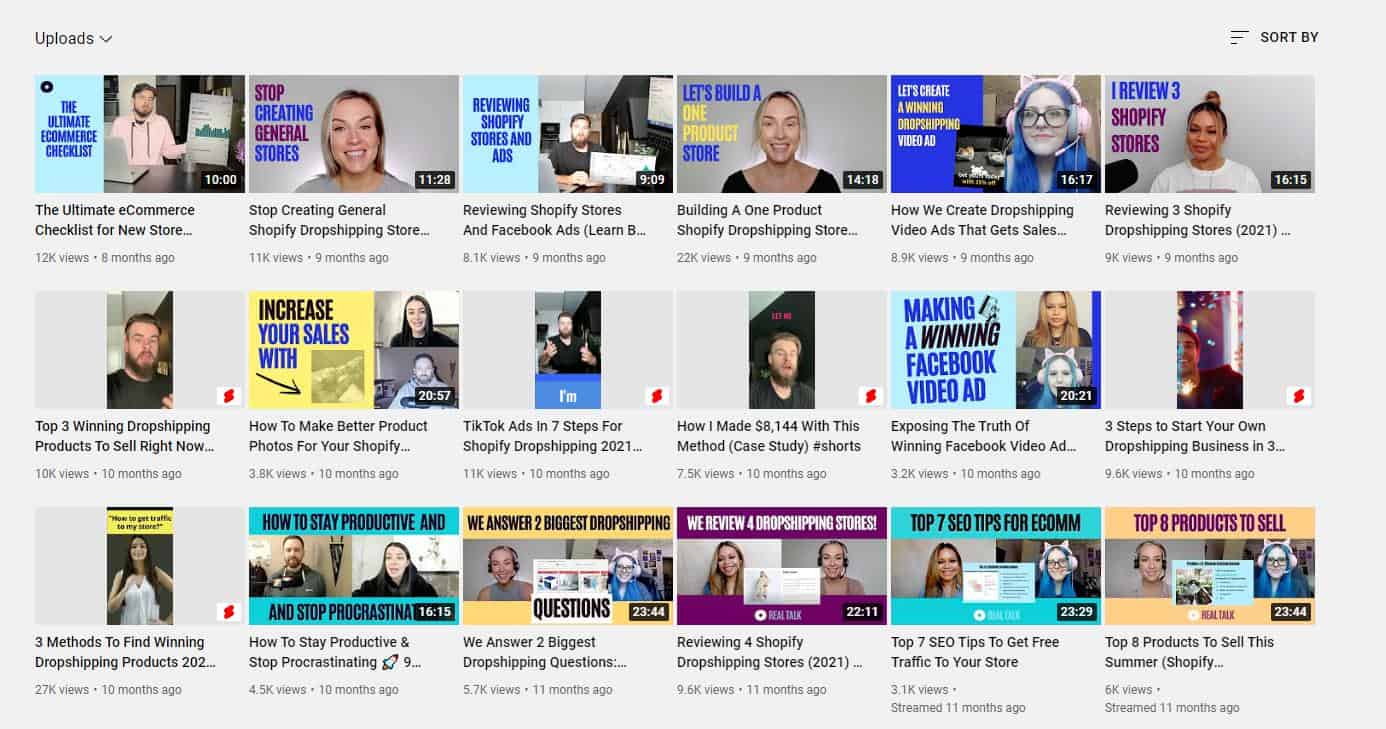Screen dimensions: 1386x729
Task: Click the '3.8K views • 10 months ago' text
Action: pyautogui.click(x=324, y=474)
